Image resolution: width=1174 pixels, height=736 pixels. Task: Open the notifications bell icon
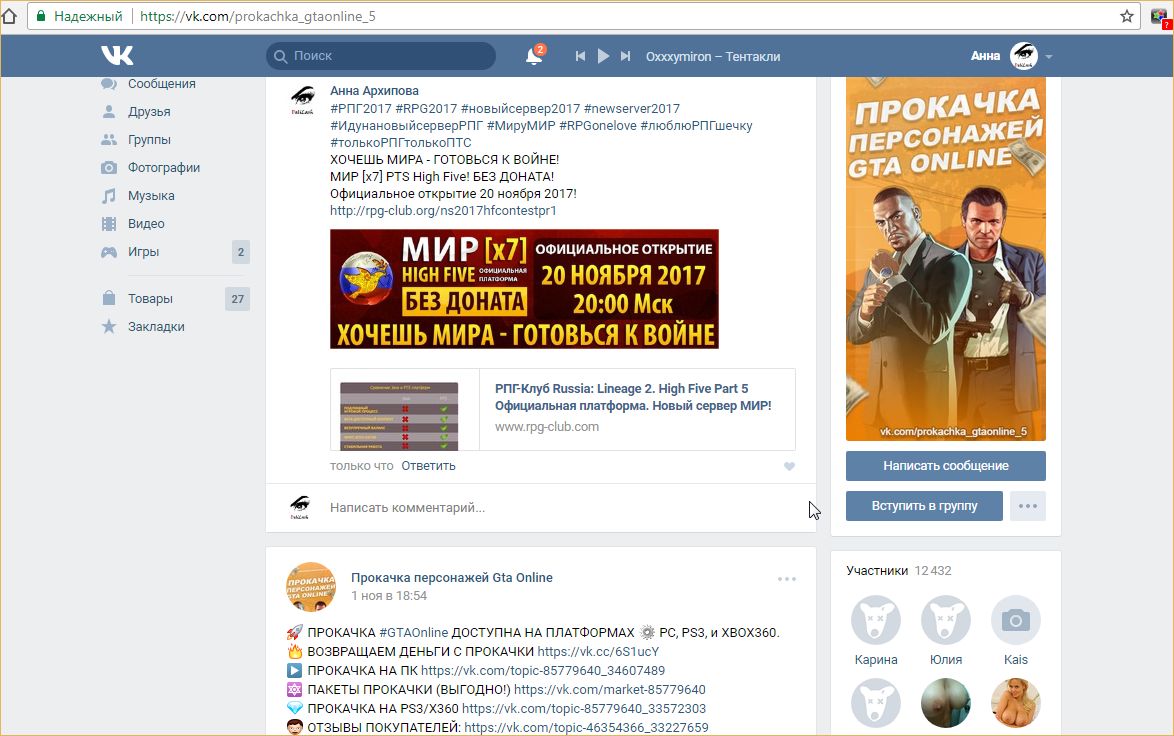(535, 55)
